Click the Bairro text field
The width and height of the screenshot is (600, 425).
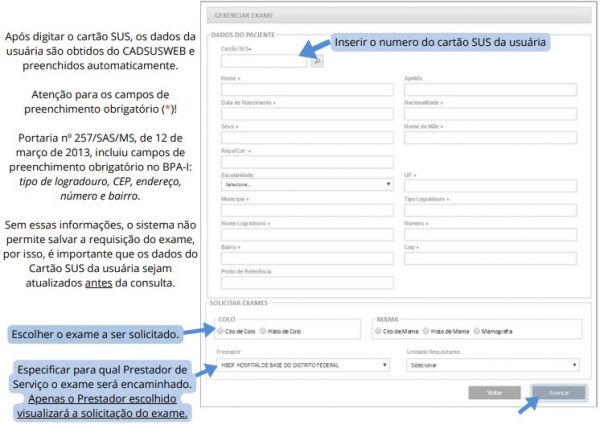[x=306, y=258]
